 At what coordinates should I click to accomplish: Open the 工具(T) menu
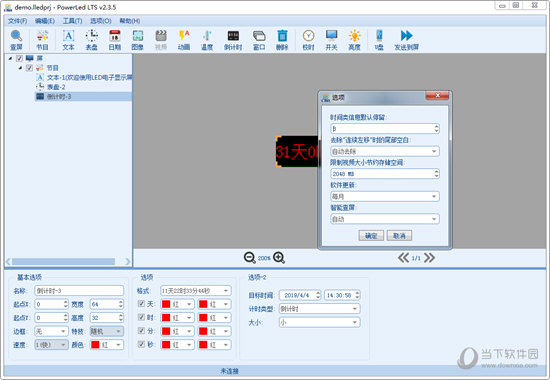coord(72,21)
